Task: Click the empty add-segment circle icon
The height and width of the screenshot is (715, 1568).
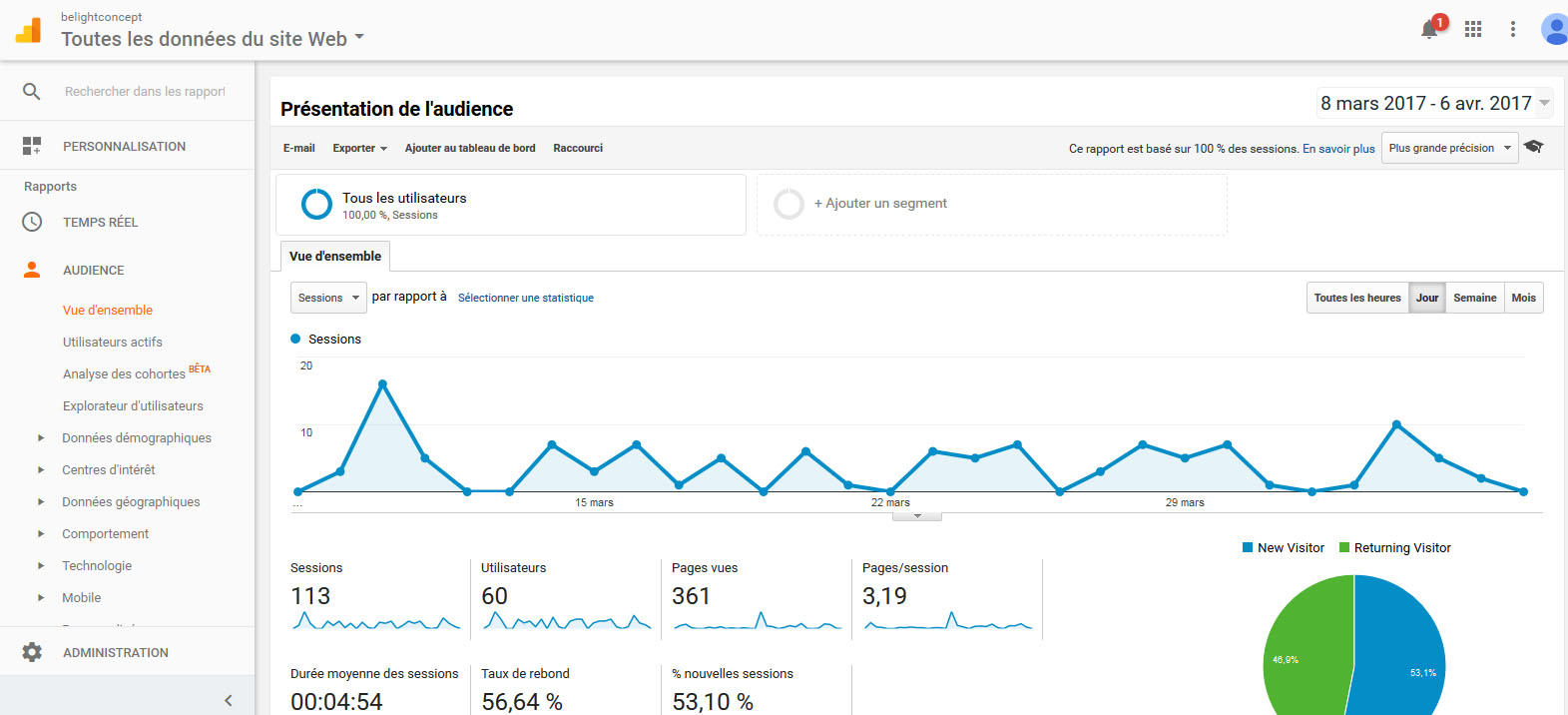Action: 788,204
